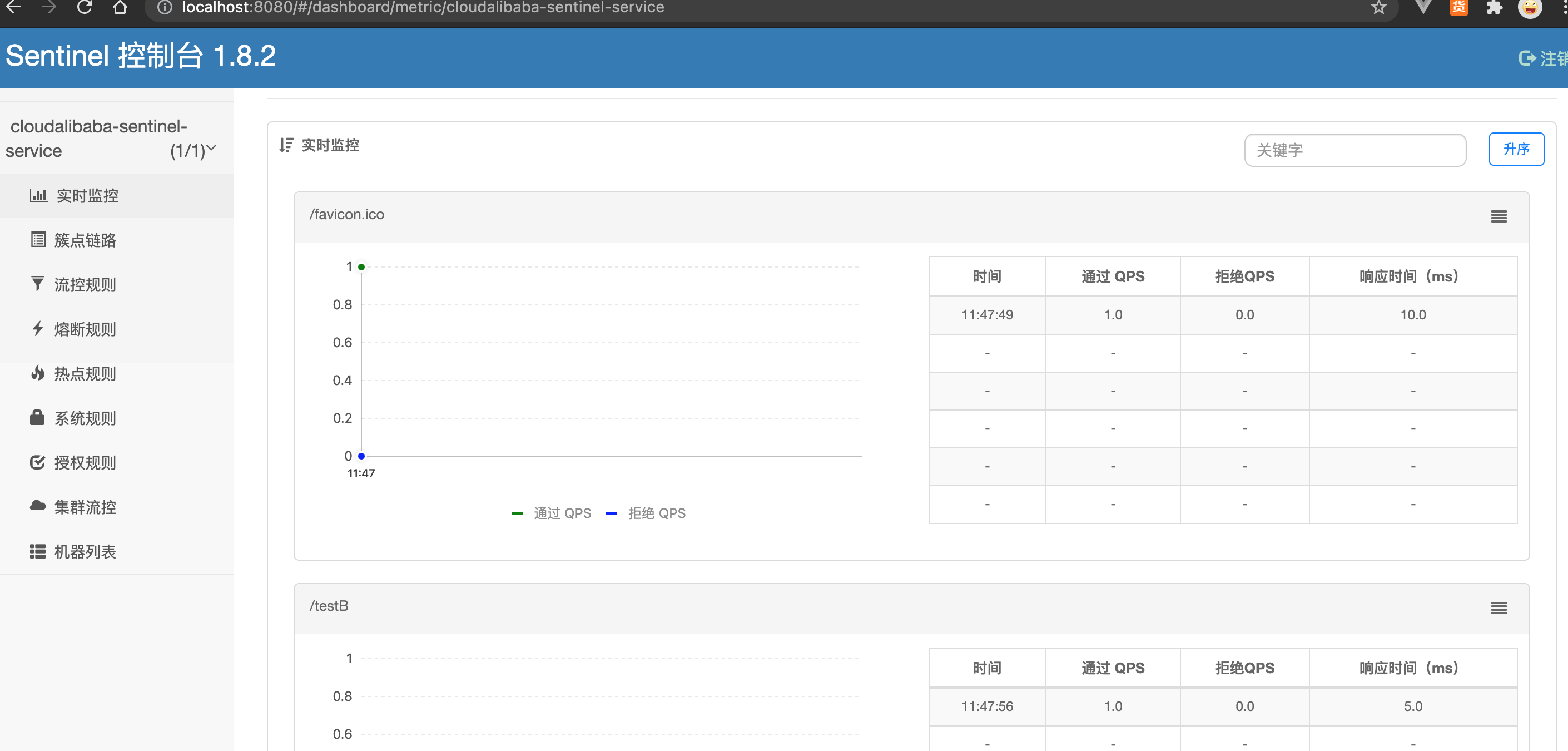Viewport: 1568px width, 751px height.
Task: Open 簇点链路 in the sidebar
Action: 116,240
